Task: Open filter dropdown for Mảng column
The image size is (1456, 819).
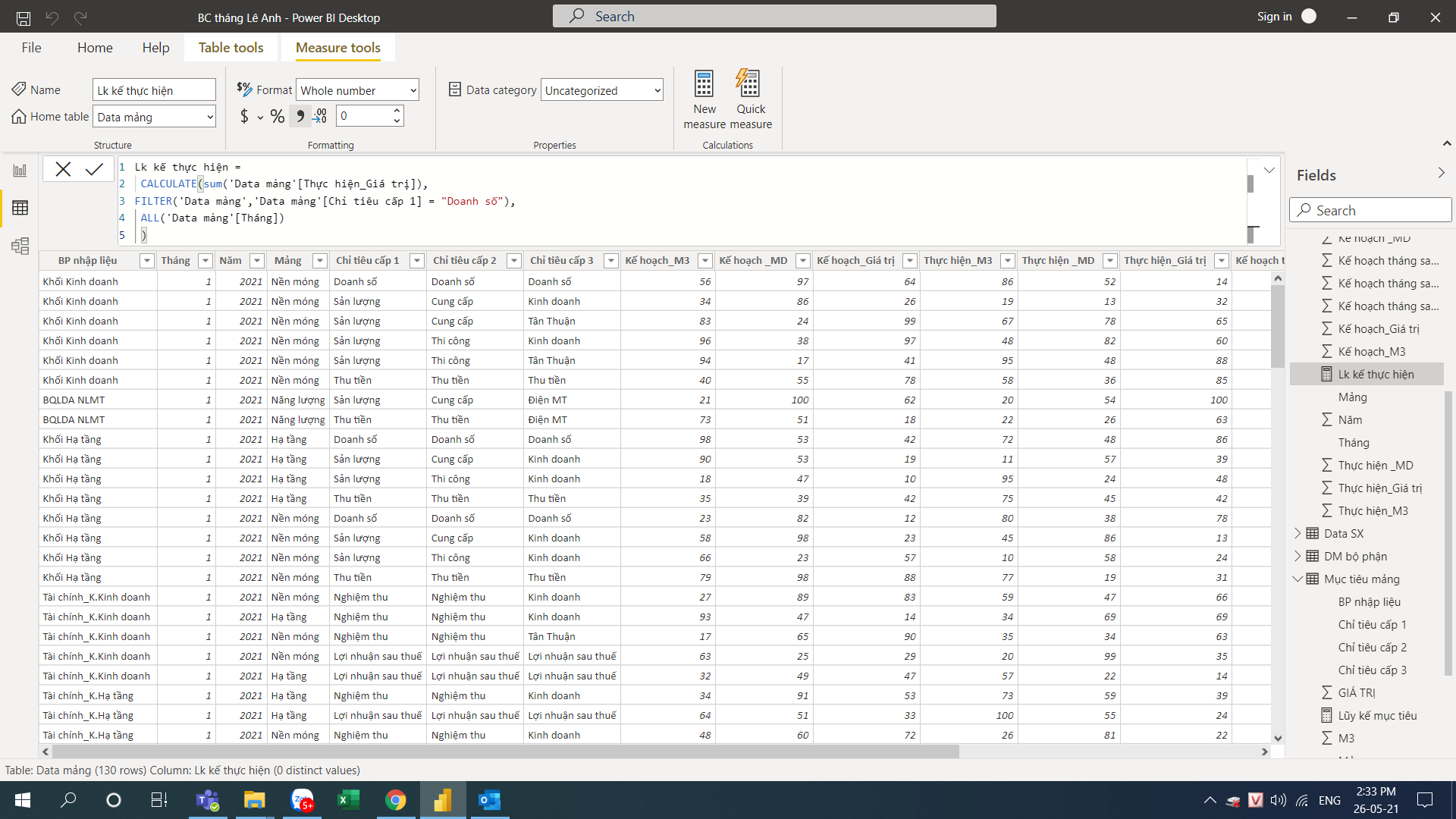Action: click(x=320, y=261)
